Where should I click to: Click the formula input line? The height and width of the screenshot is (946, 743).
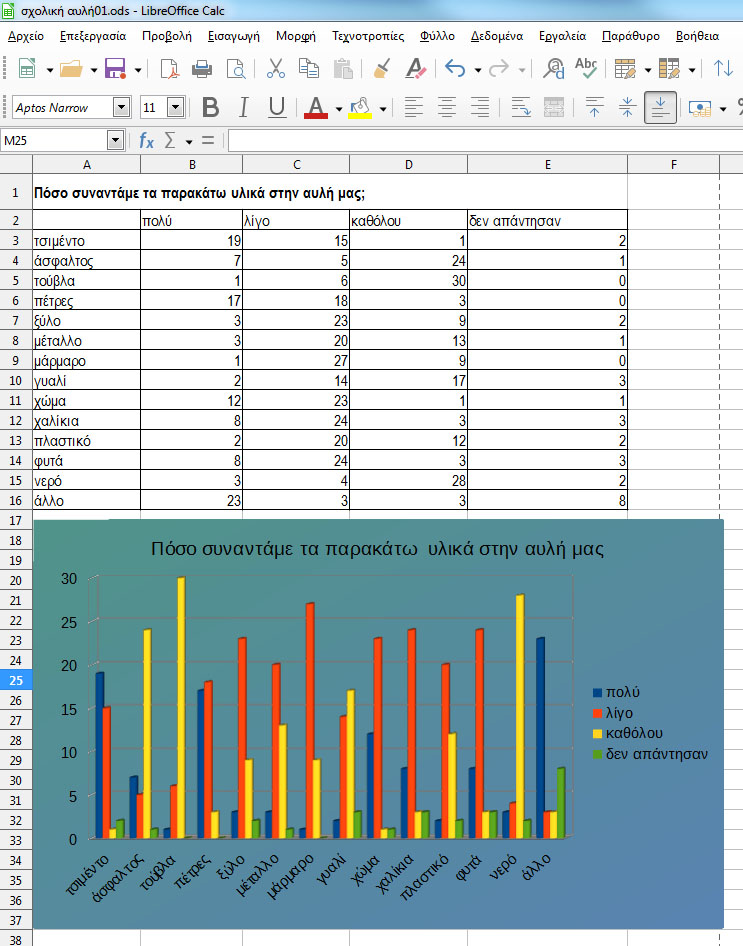(x=480, y=140)
